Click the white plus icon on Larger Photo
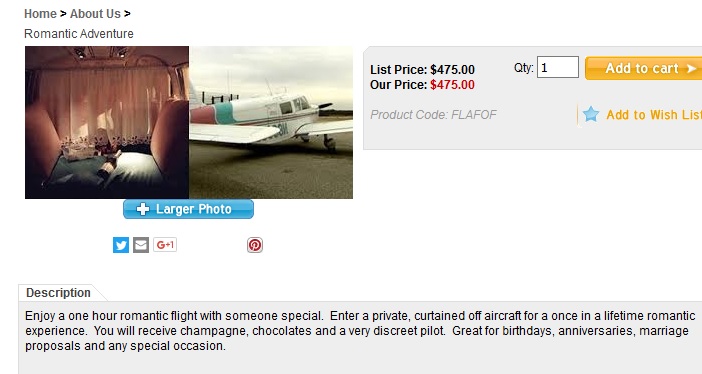Viewport: 702px width, 374px height. [143, 209]
